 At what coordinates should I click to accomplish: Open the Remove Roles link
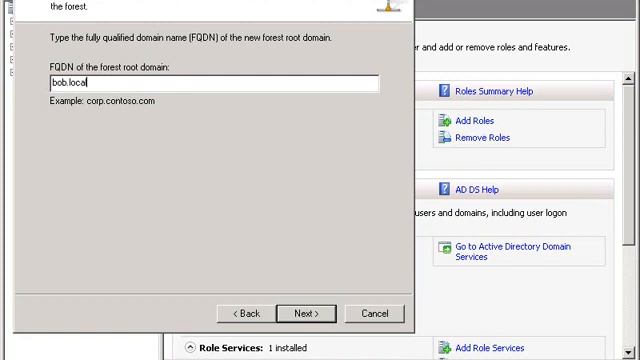coord(482,138)
